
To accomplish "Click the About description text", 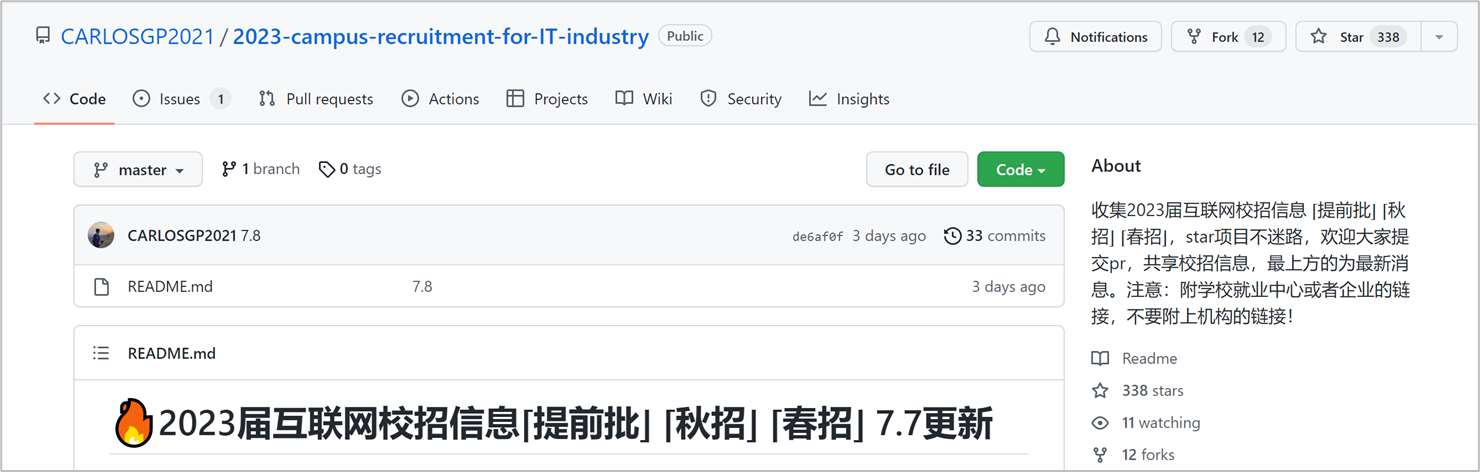I will pyautogui.click(x=1251, y=263).
